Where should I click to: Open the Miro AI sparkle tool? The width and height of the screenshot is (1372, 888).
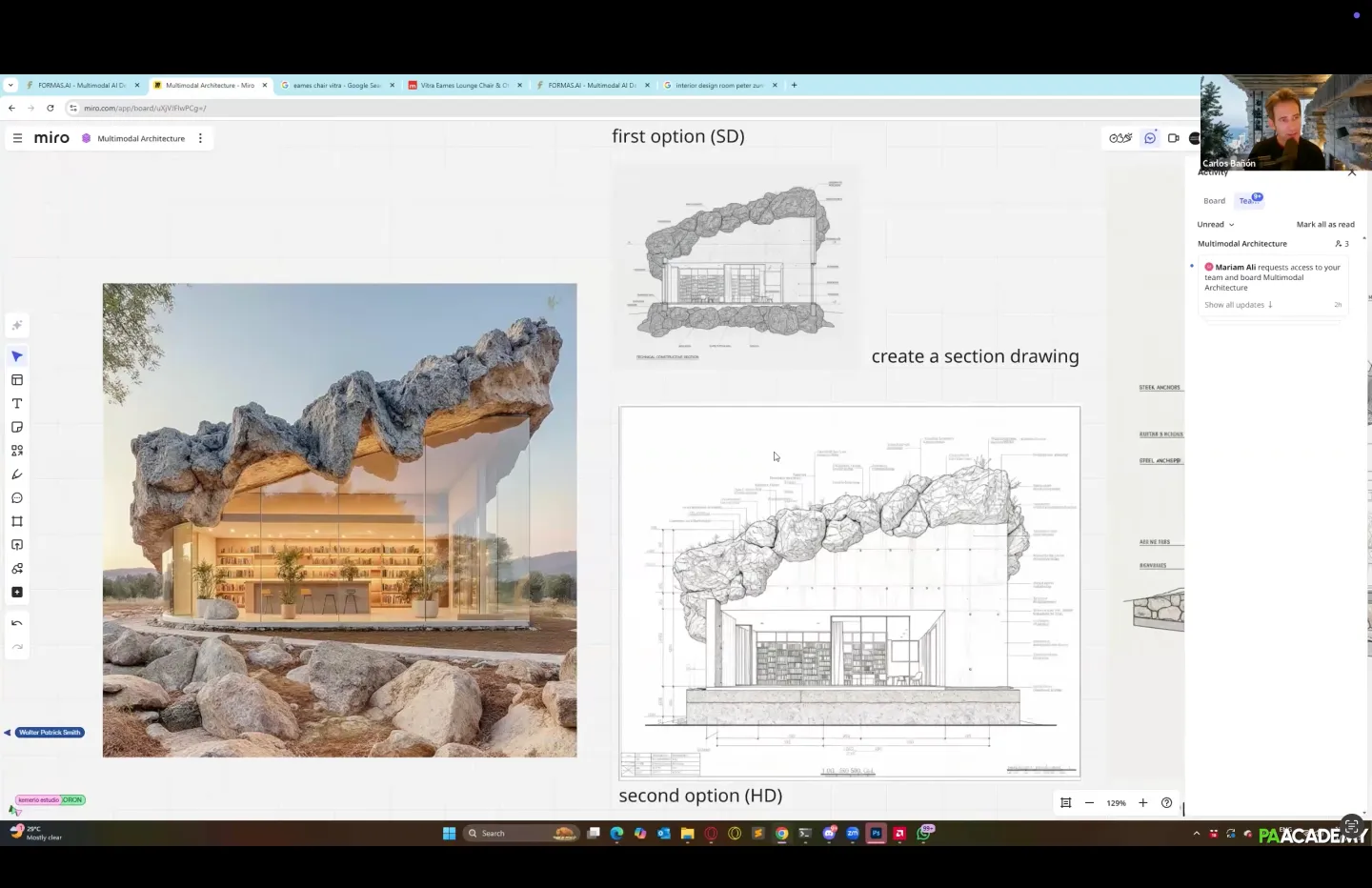tap(17, 326)
